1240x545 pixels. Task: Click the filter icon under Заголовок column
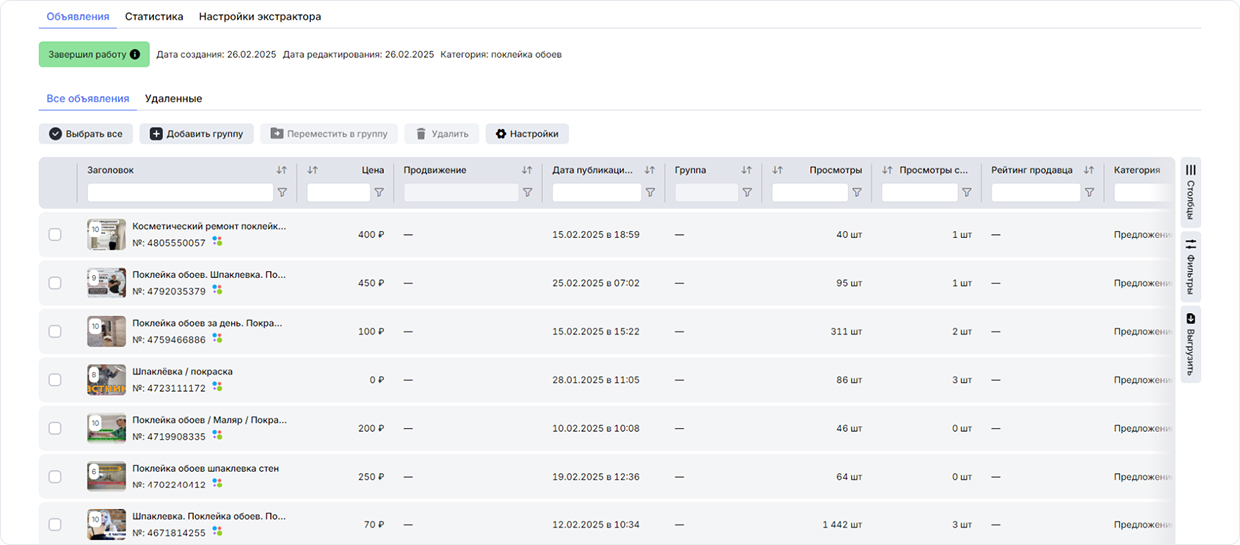click(x=281, y=192)
